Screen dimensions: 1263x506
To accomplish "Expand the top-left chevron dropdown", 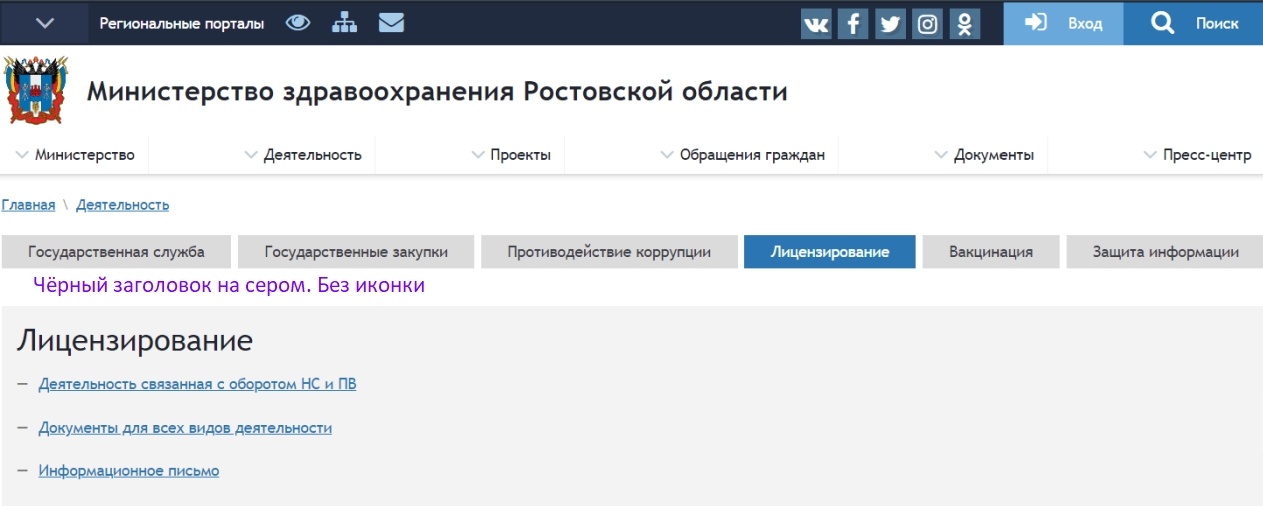I will point(45,23).
